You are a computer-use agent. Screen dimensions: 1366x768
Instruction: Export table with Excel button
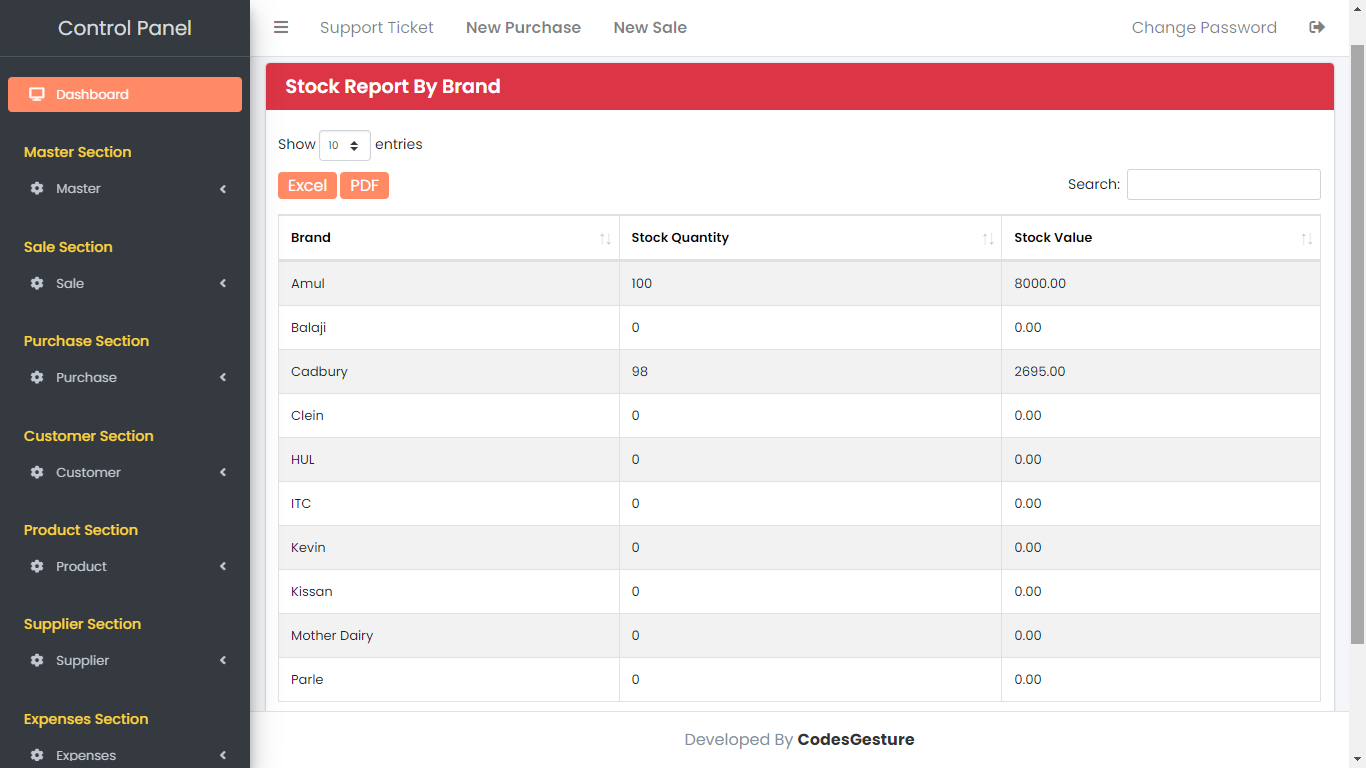click(307, 185)
